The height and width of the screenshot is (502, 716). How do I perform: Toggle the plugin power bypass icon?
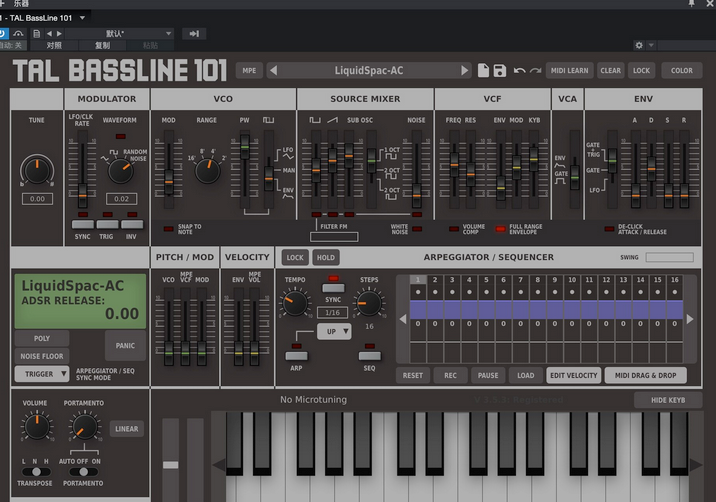pos(2,33)
